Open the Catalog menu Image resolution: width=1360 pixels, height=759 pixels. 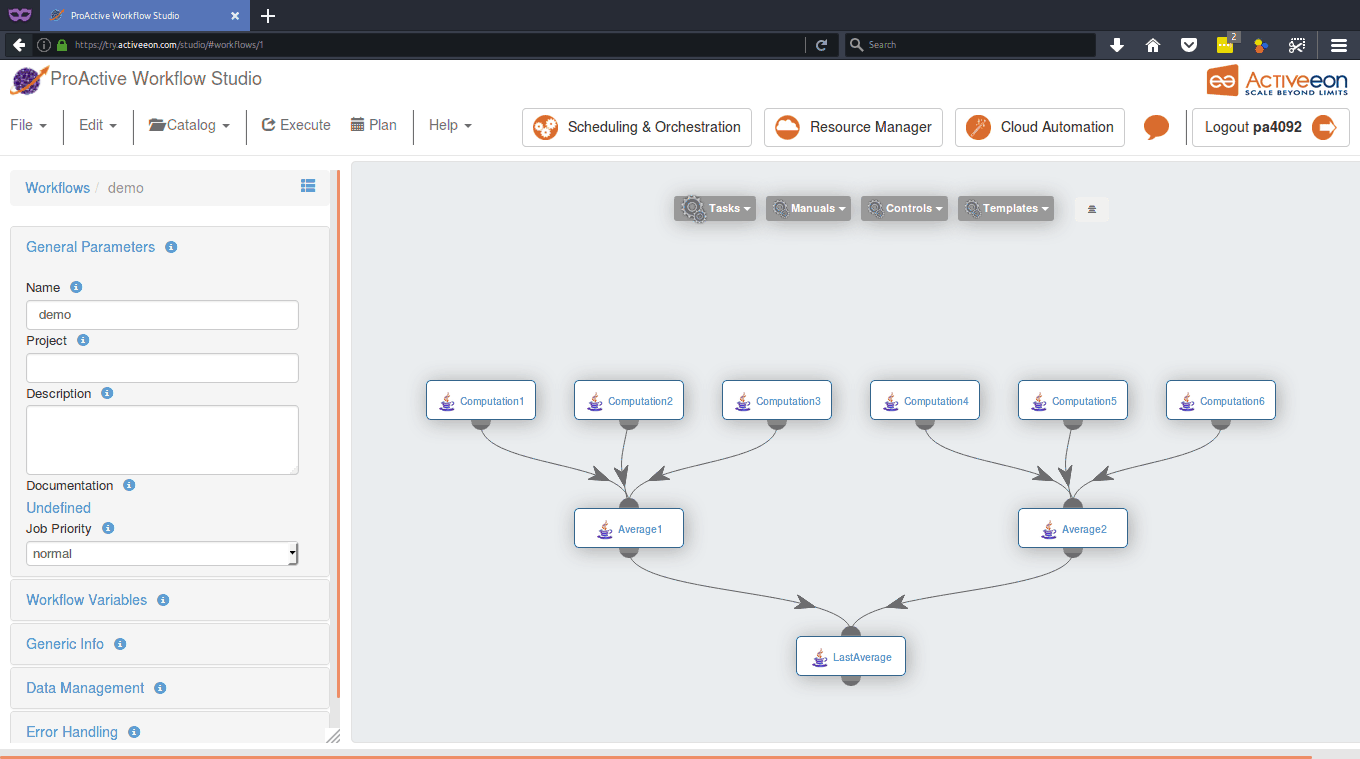[x=190, y=125]
